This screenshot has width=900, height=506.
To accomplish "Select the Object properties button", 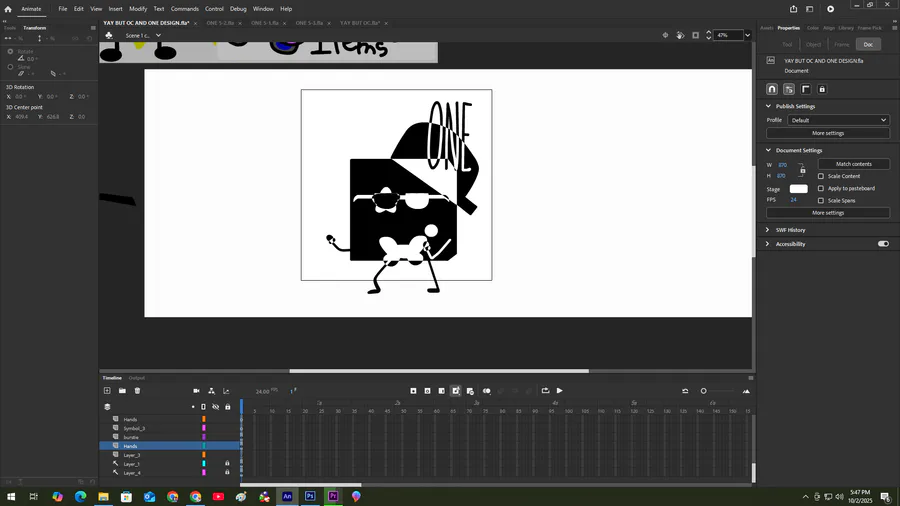I will (x=813, y=44).
